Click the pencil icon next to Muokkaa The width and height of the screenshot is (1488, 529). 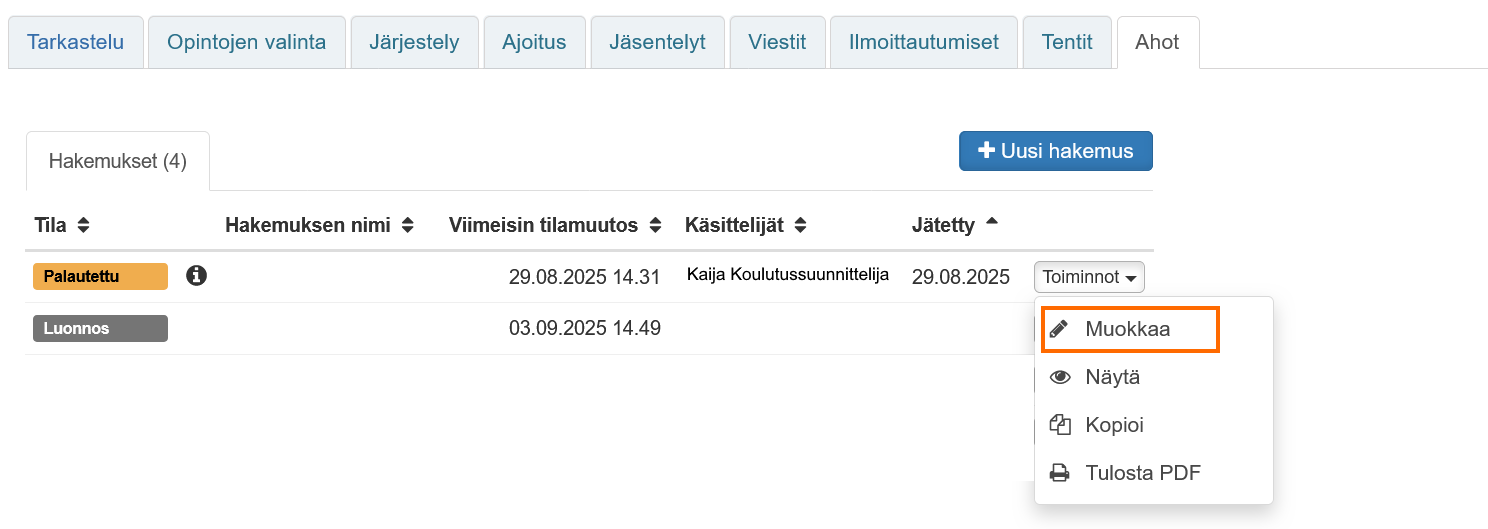coord(1059,329)
